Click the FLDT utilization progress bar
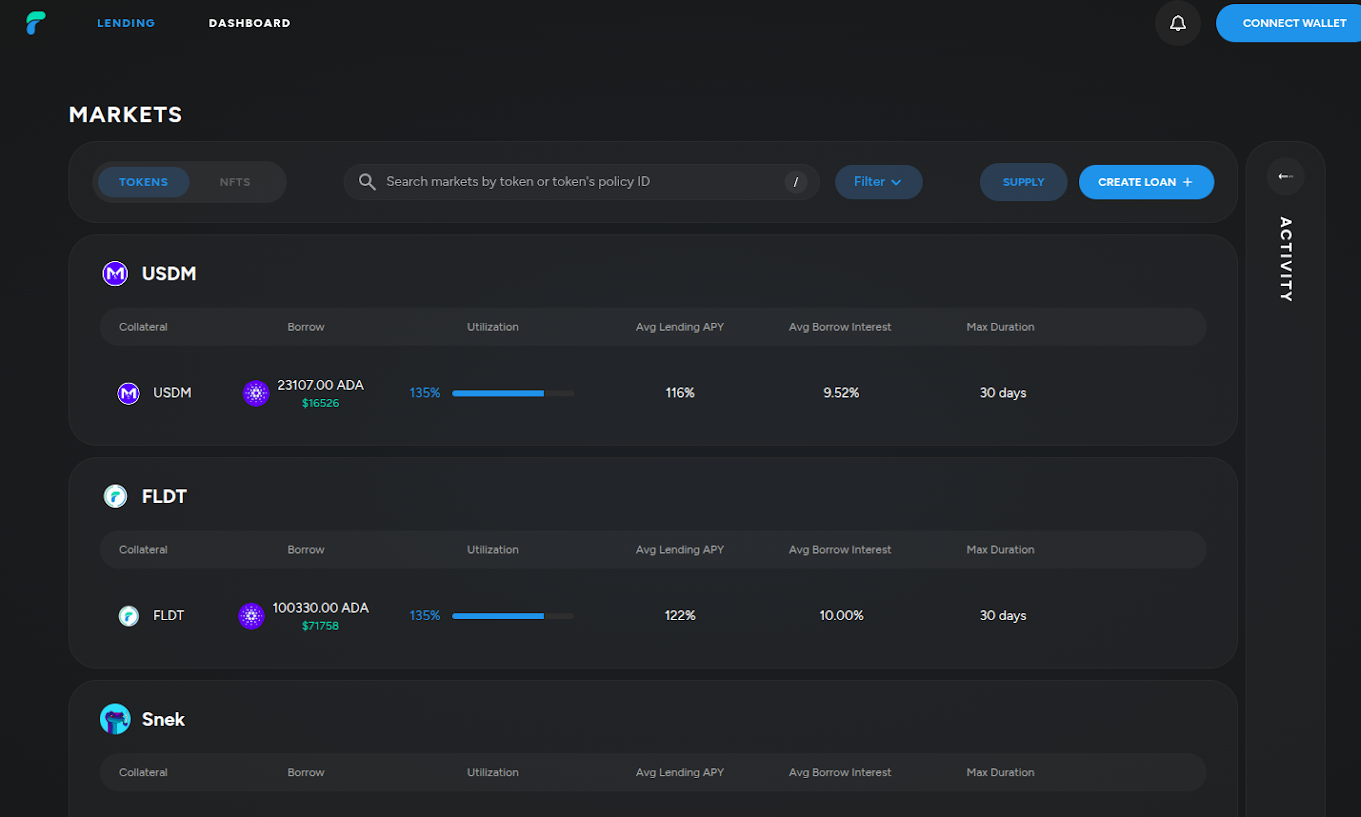 [x=513, y=616]
